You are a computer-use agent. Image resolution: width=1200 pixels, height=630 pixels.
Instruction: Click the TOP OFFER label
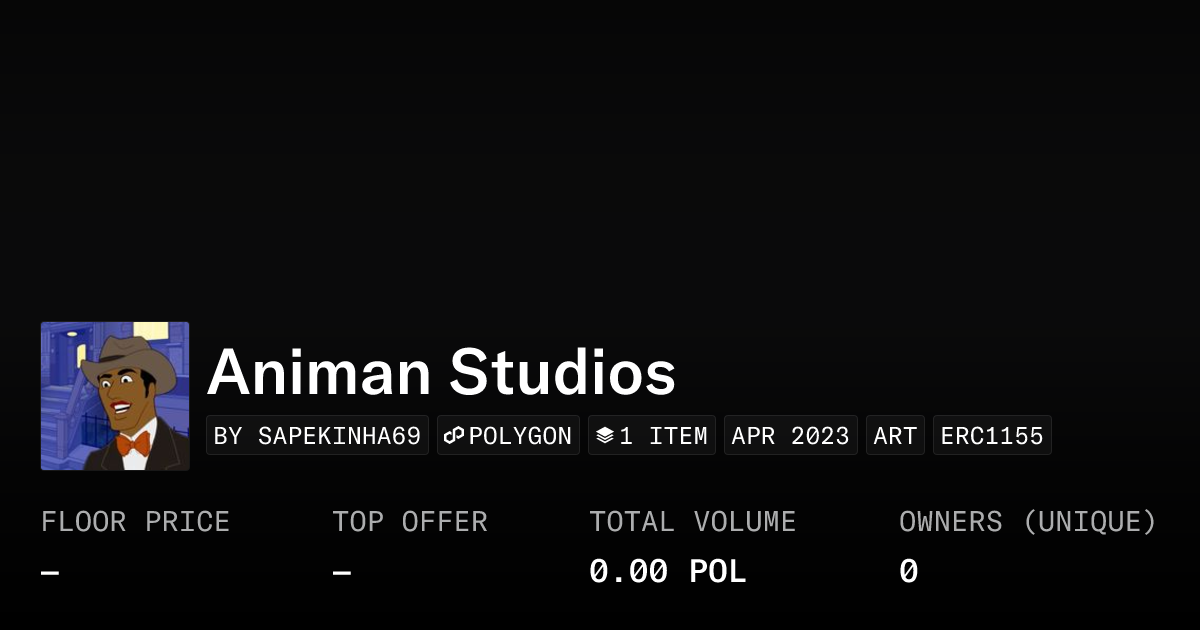click(x=409, y=522)
